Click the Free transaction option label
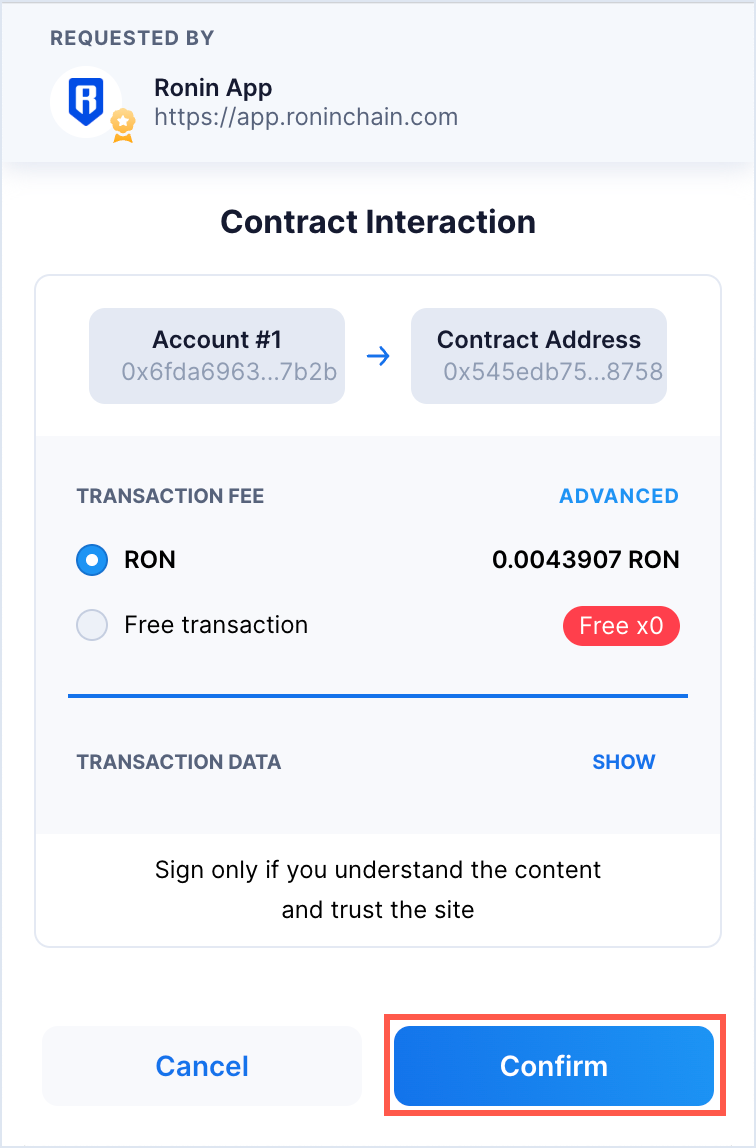The width and height of the screenshot is (756, 1148). (x=216, y=626)
